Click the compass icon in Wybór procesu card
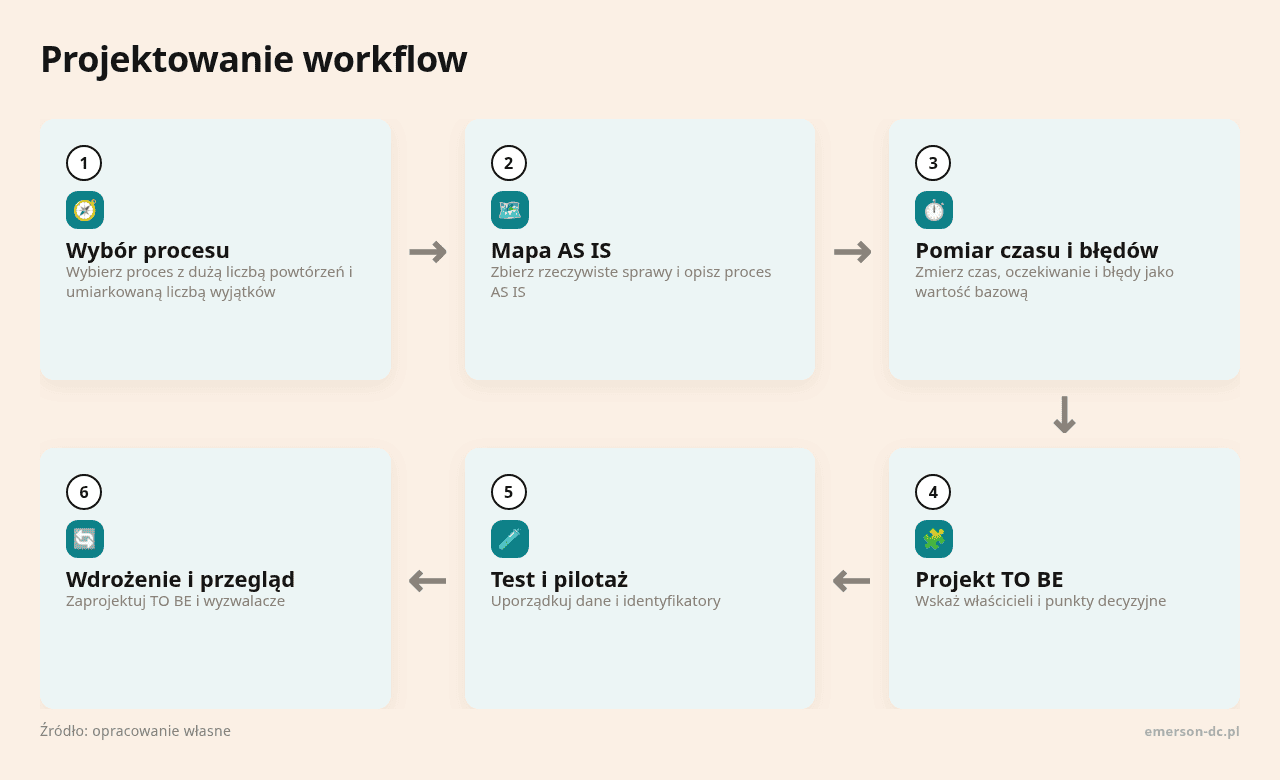This screenshot has width=1280, height=780. (x=85, y=210)
